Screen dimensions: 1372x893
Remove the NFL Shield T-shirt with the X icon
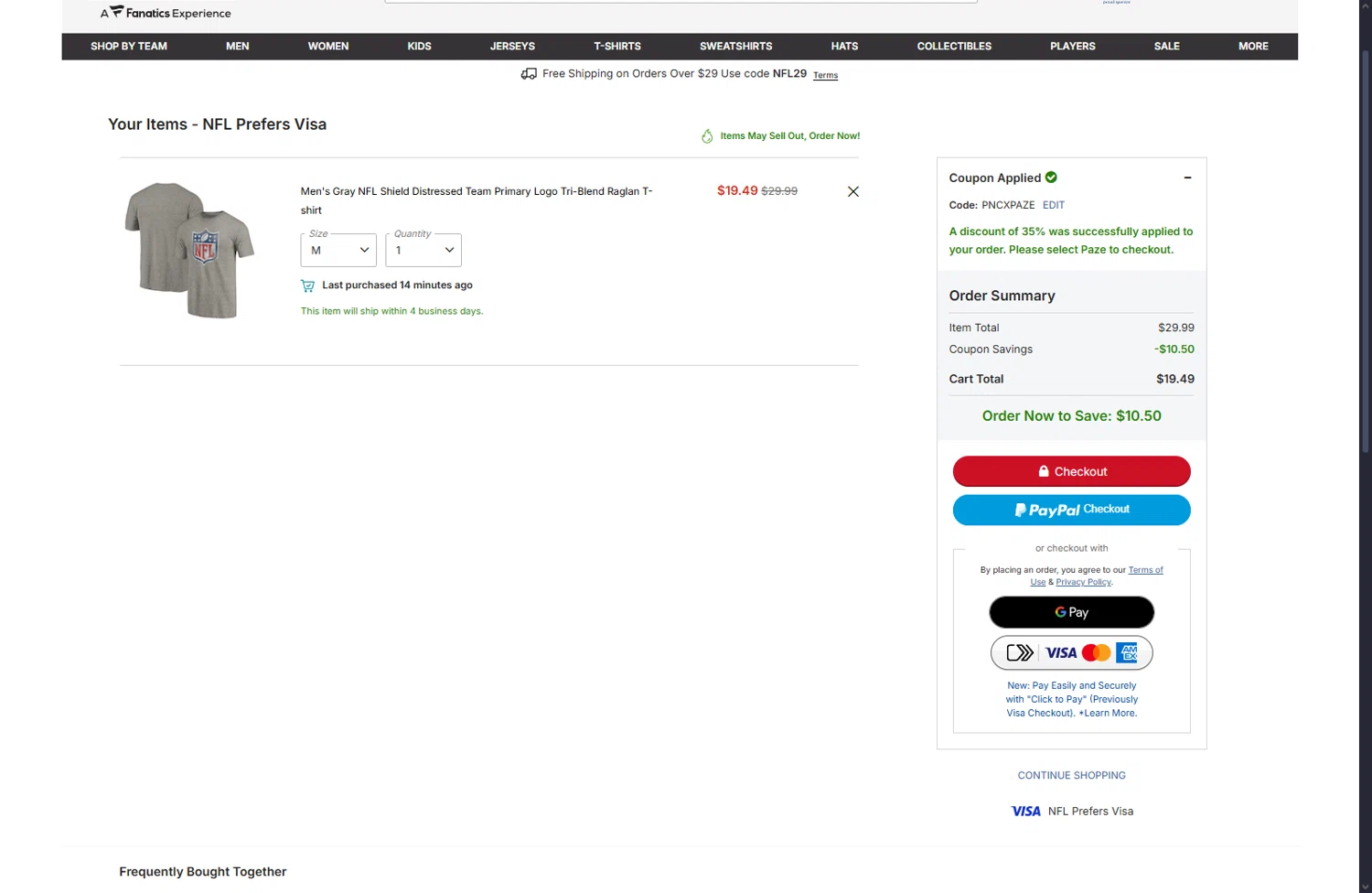pyautogui.click(x=852, y=191)
